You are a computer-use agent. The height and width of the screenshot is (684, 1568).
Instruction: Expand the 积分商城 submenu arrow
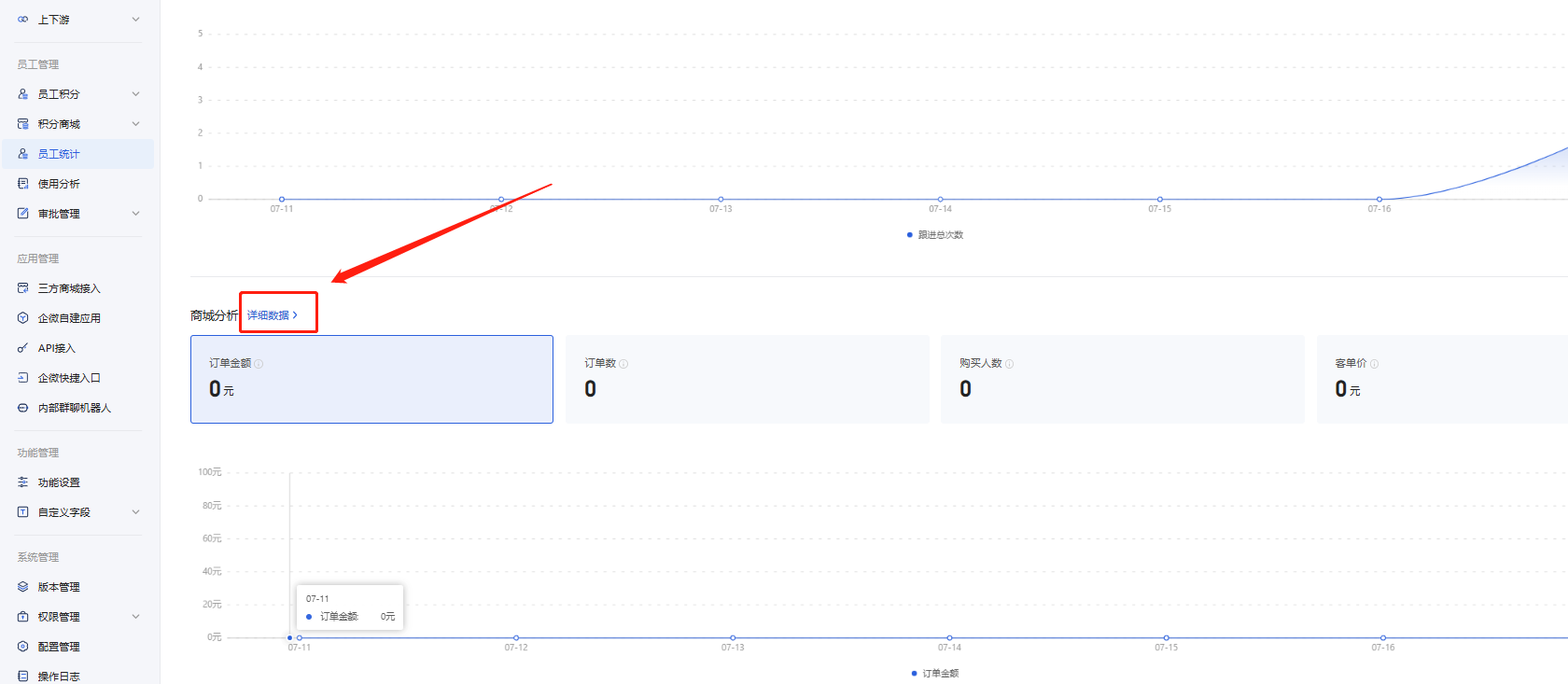135,124
